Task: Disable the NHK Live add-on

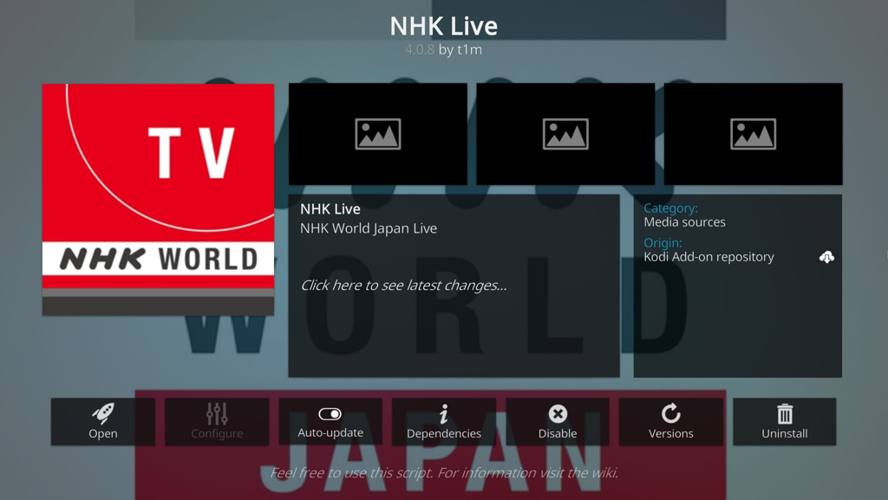Action: pyautogui.click(x=557, y=421)
